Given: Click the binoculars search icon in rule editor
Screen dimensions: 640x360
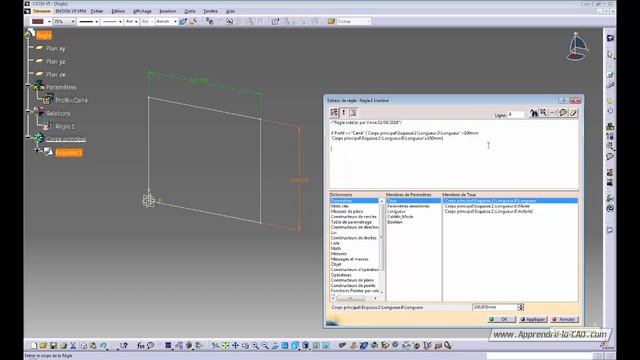Looking at the screenshot, I should point(533,113).
